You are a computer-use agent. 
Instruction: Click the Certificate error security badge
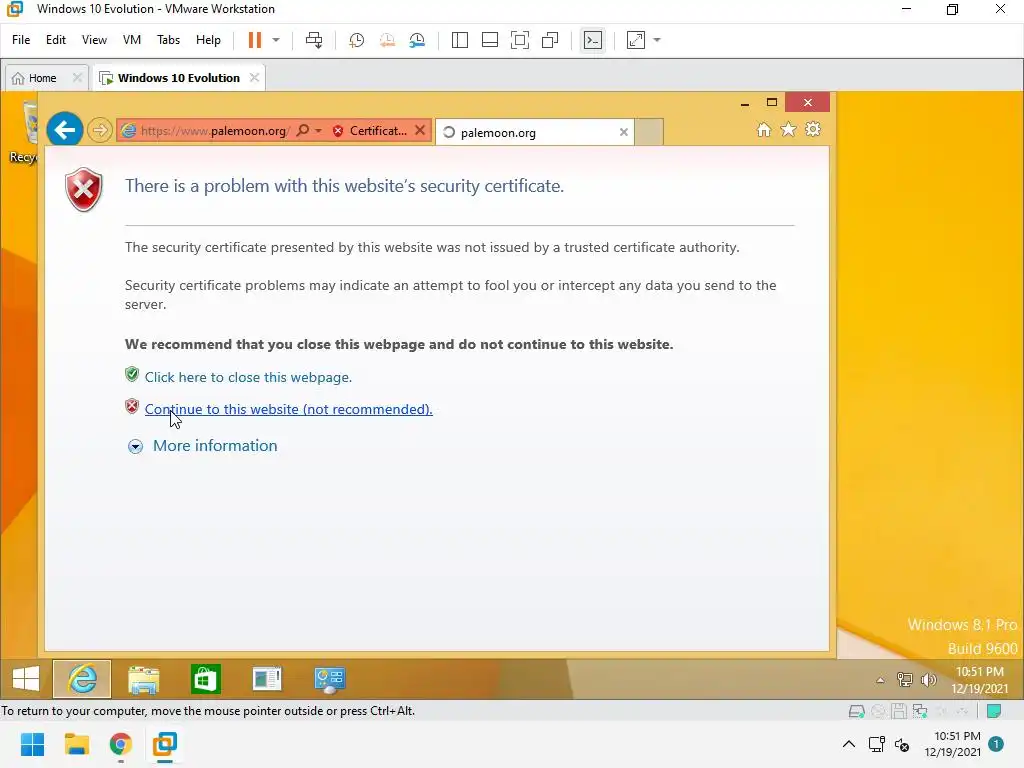370,131
